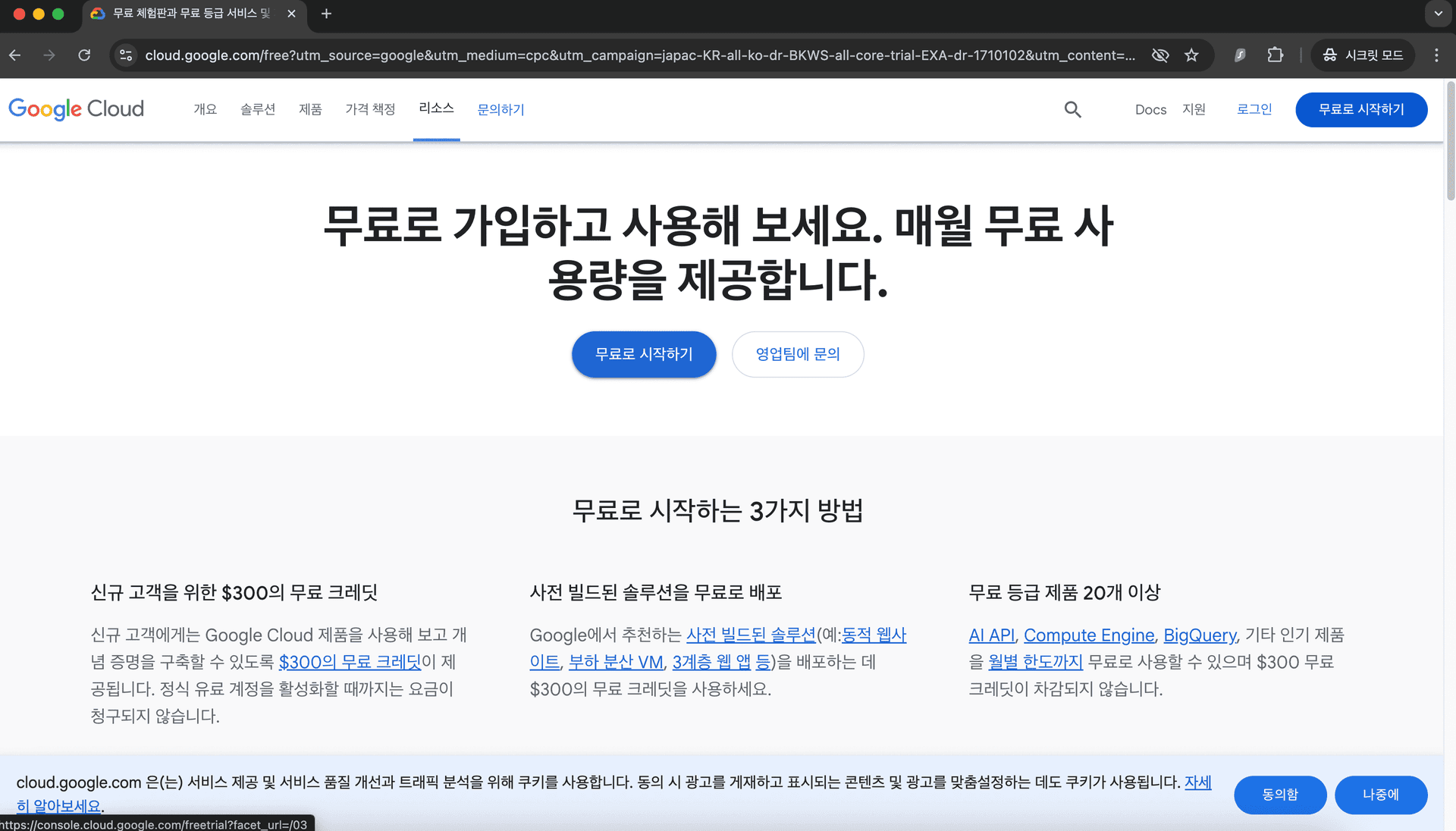Reload the current page
Viewport: 1456px width, 831px height.
click(84, 55)
